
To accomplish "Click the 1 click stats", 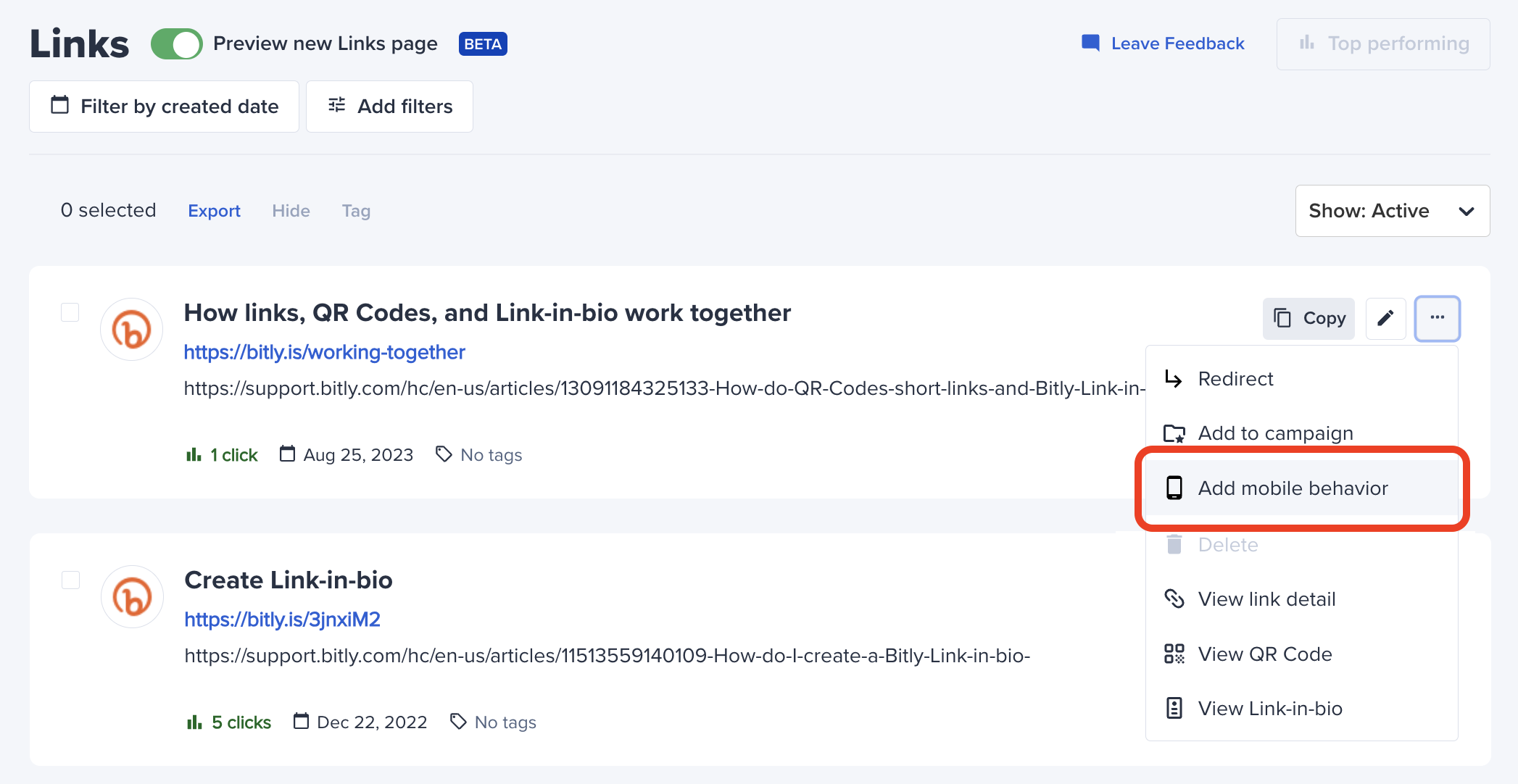I will tap(222, 455).
